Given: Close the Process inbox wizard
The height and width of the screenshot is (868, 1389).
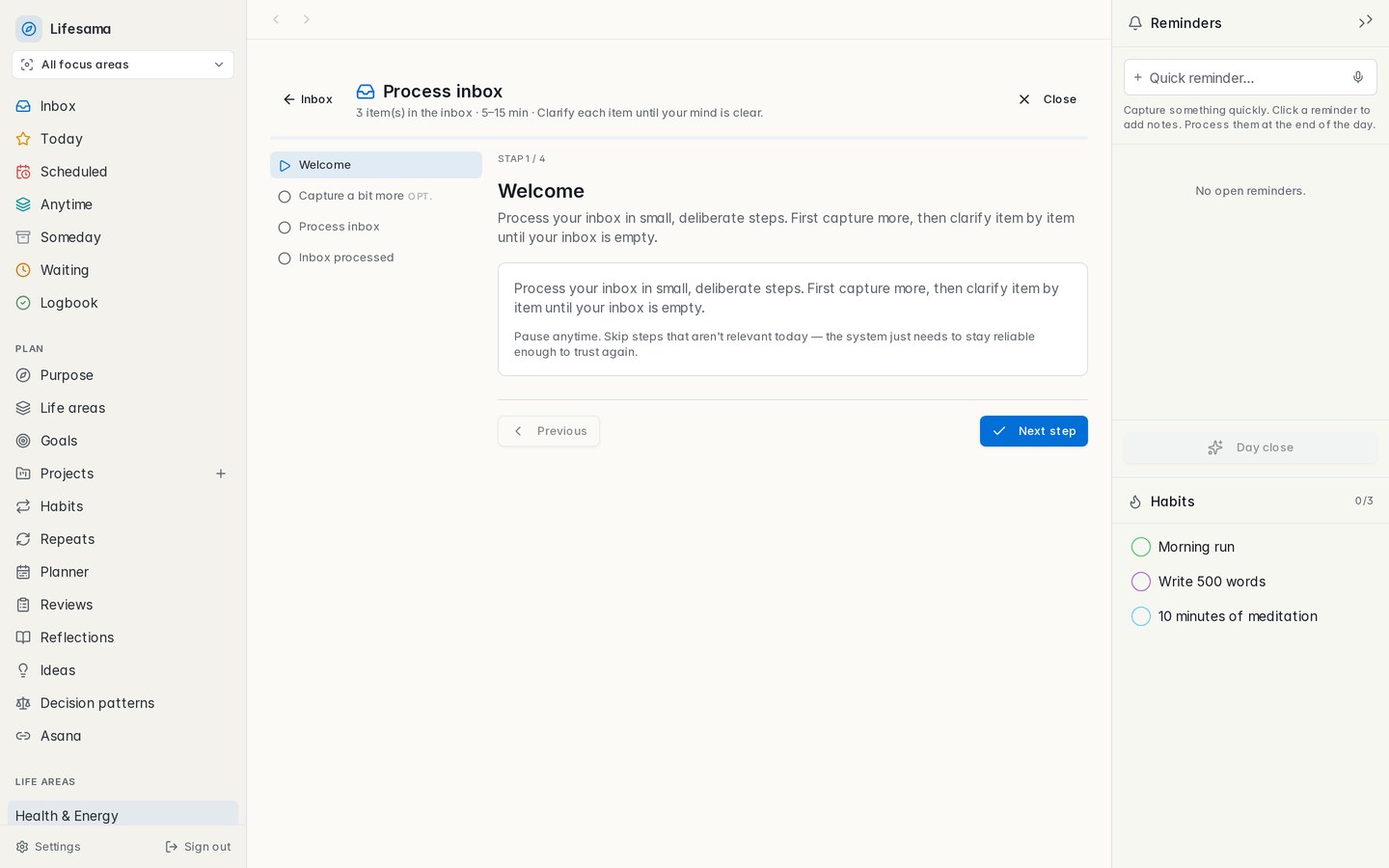Looking at the screenshot, I should click(x=1048, y=99).
